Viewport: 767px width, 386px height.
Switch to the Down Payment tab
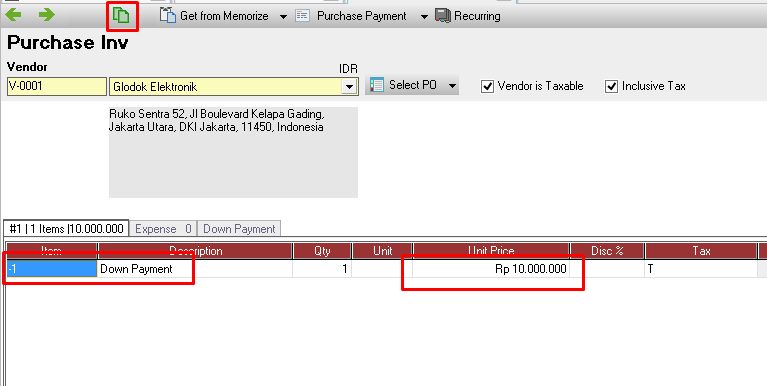tap(239, 229)
